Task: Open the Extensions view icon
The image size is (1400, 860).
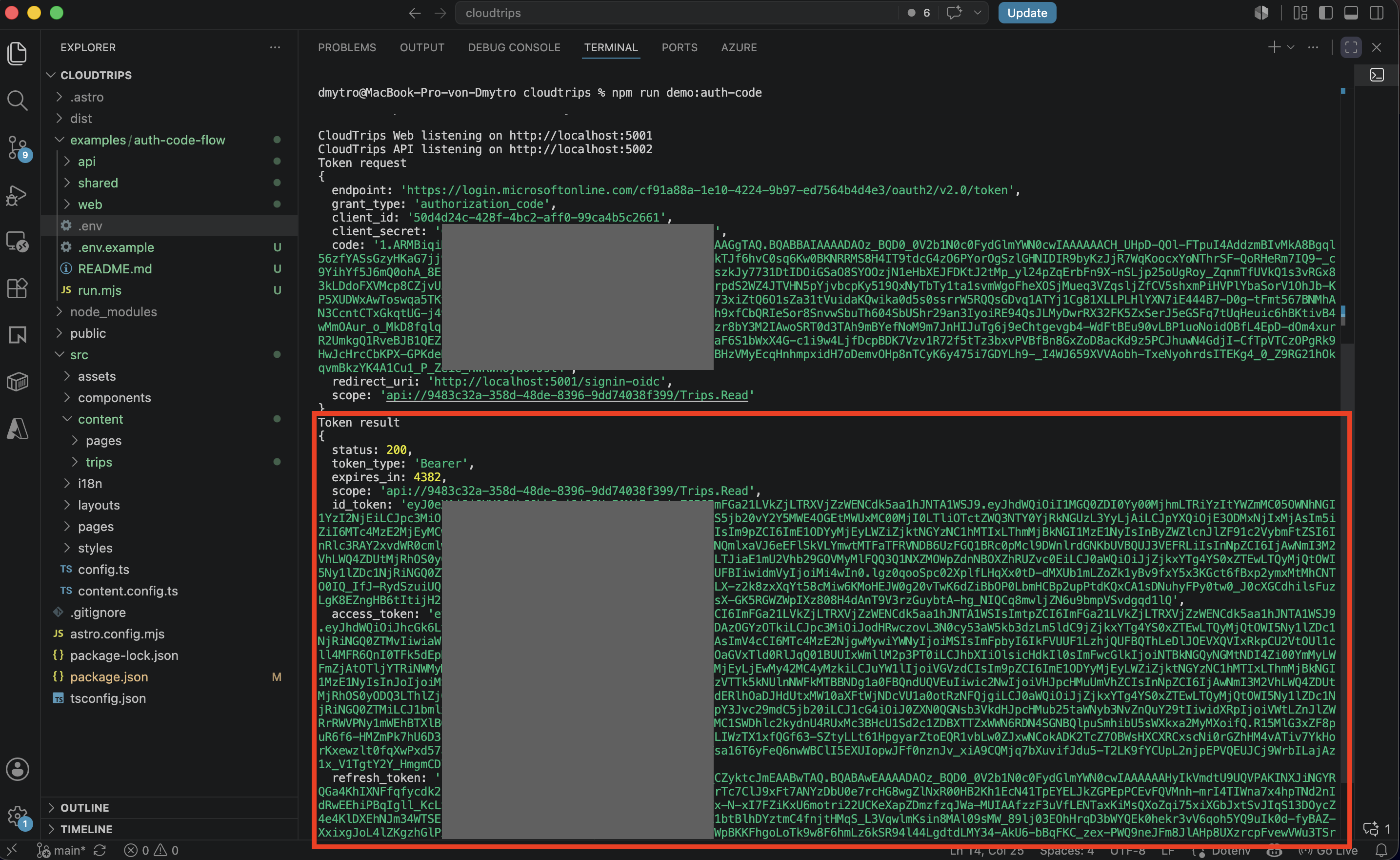Action: [x=18, y=288]
